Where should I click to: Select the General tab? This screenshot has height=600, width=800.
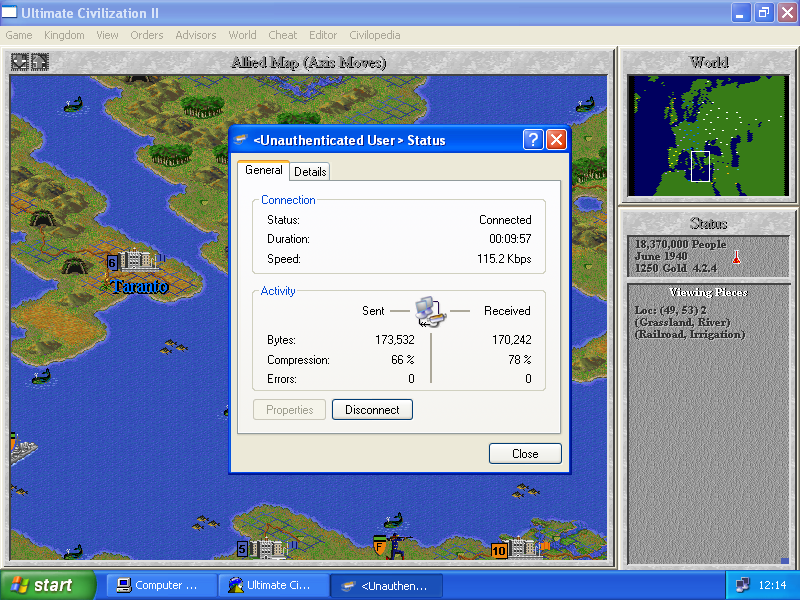tap(264, 171)
